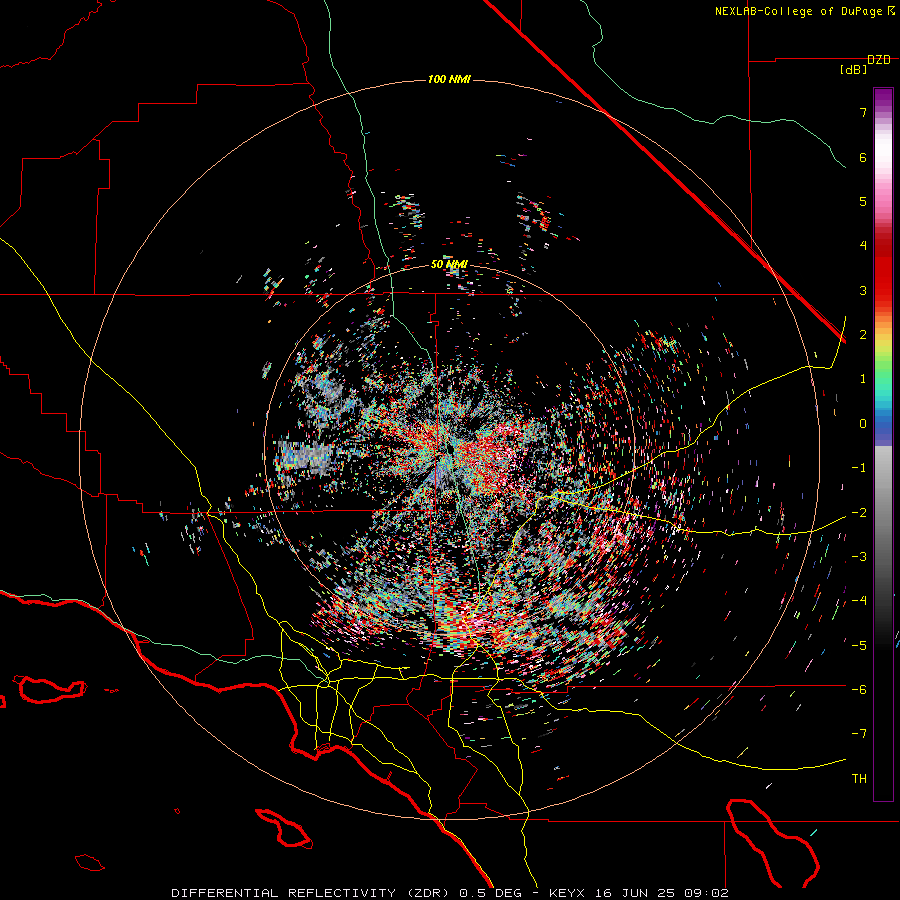Click the -6 dB scale value
This screenshot has height=900, width=900.
[x=859, y=690]
